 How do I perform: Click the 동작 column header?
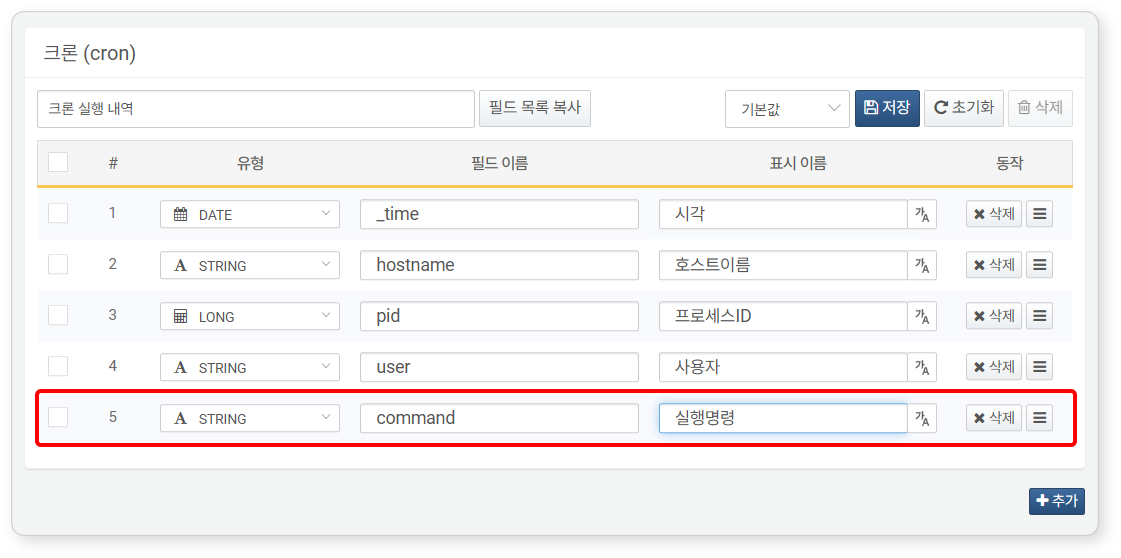pyautogui.click(x=1009, y=163)
